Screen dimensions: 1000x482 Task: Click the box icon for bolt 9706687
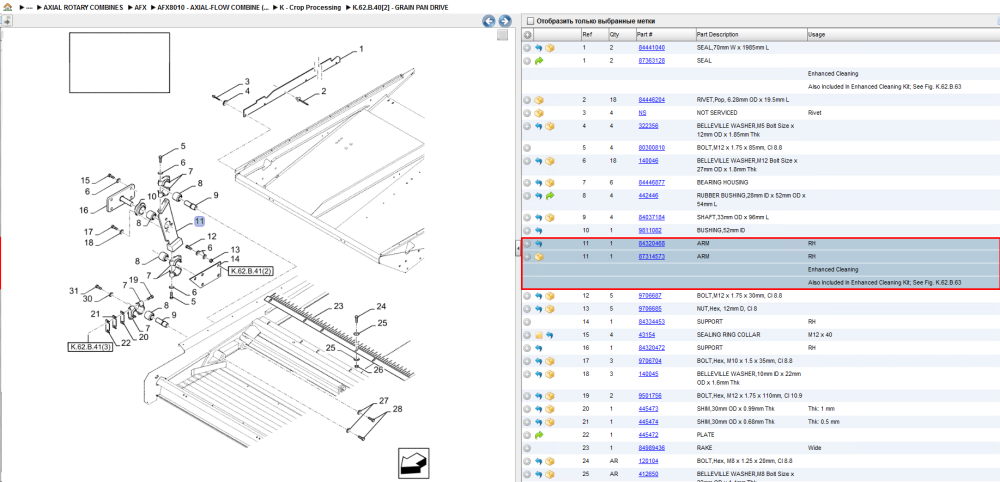pos(550,296)
